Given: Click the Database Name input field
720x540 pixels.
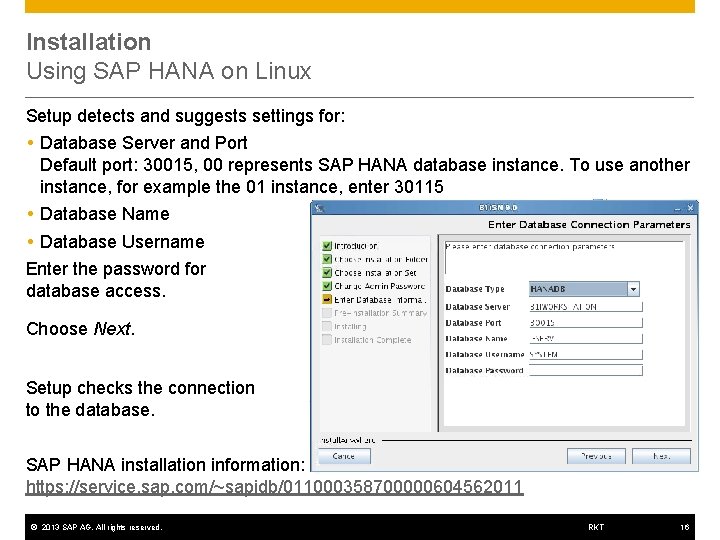Looking at the screenshot, I should pyautogui.click(x=585, y=338).
